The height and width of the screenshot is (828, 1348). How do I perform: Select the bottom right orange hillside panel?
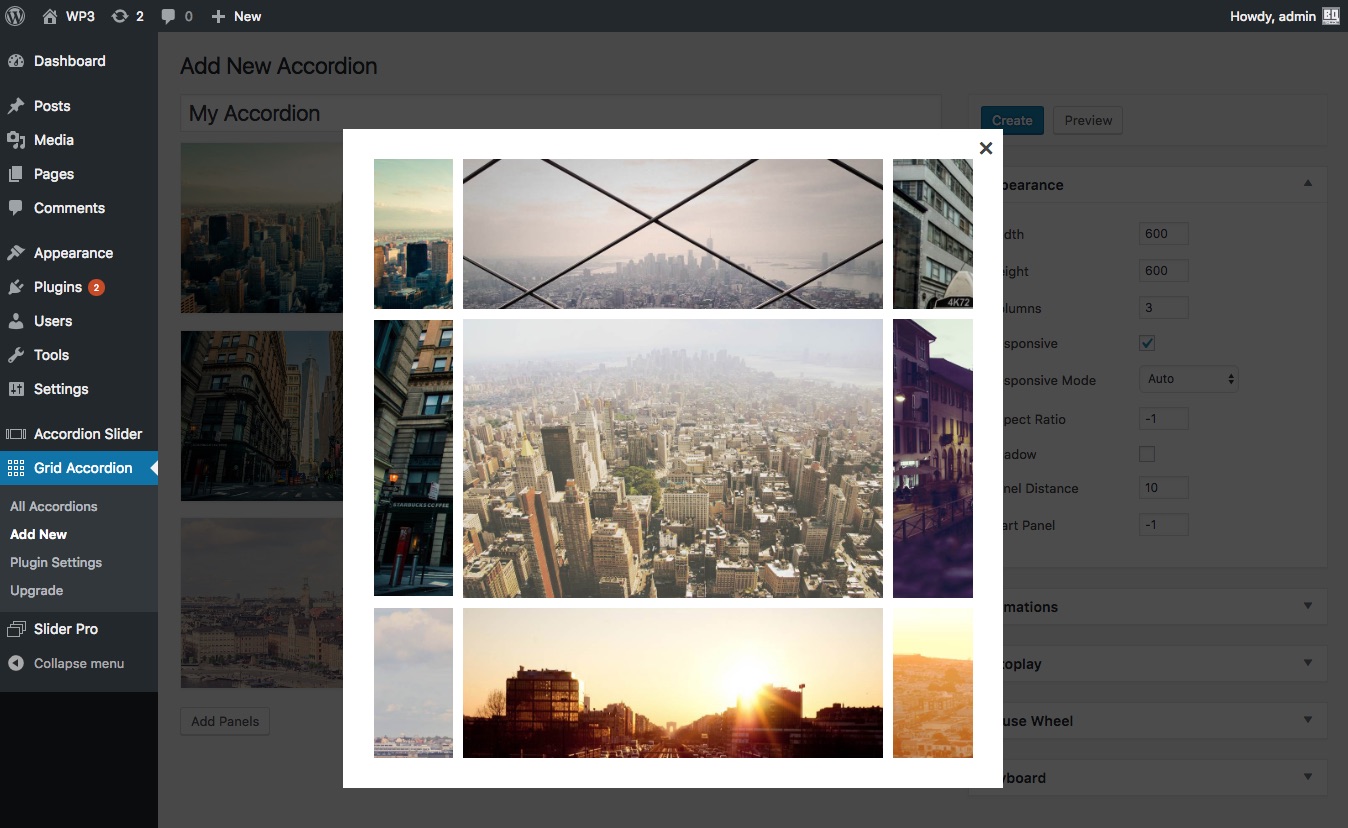(933, 683)
